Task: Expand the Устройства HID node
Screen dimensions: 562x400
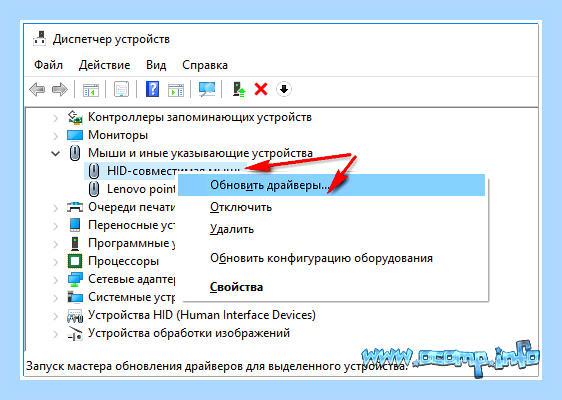Action: click(56, 316)
